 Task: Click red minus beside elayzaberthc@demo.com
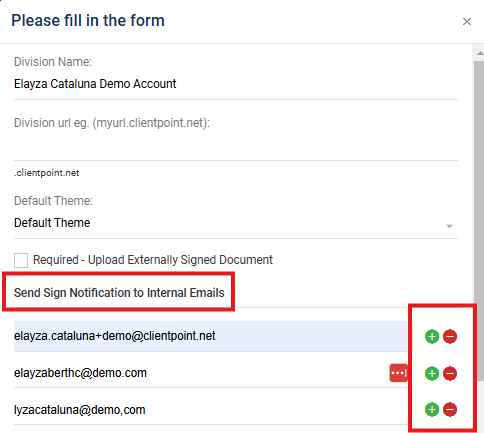450,373
